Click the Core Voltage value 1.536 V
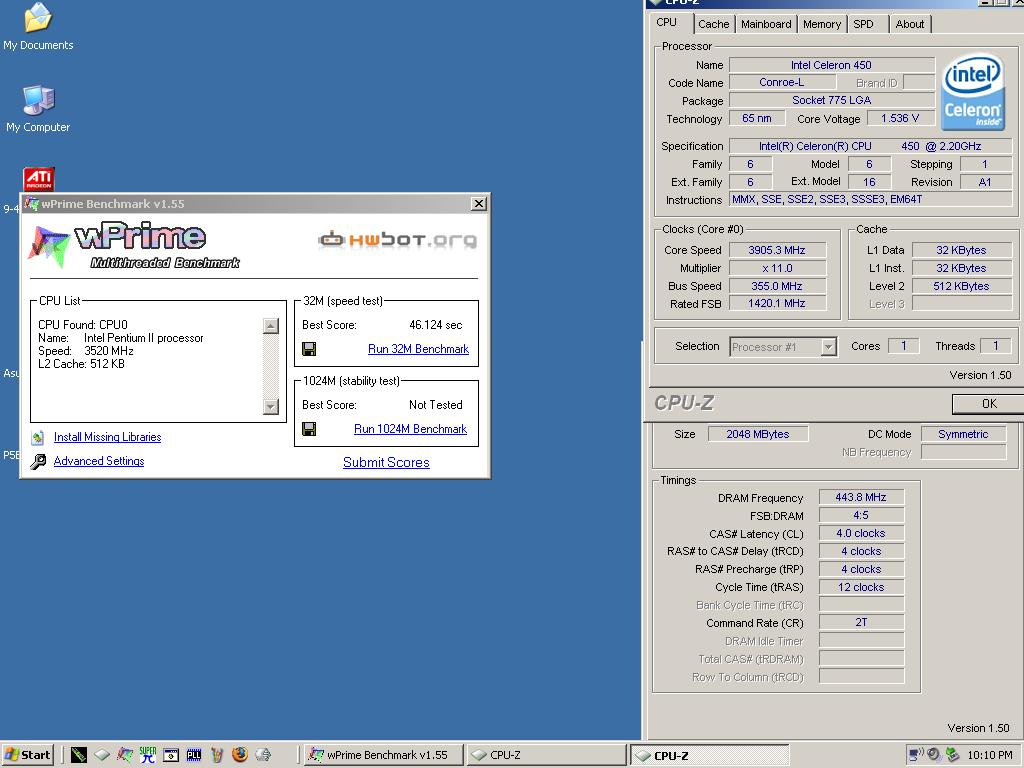The image size is (1024, 768). [899, 118]
